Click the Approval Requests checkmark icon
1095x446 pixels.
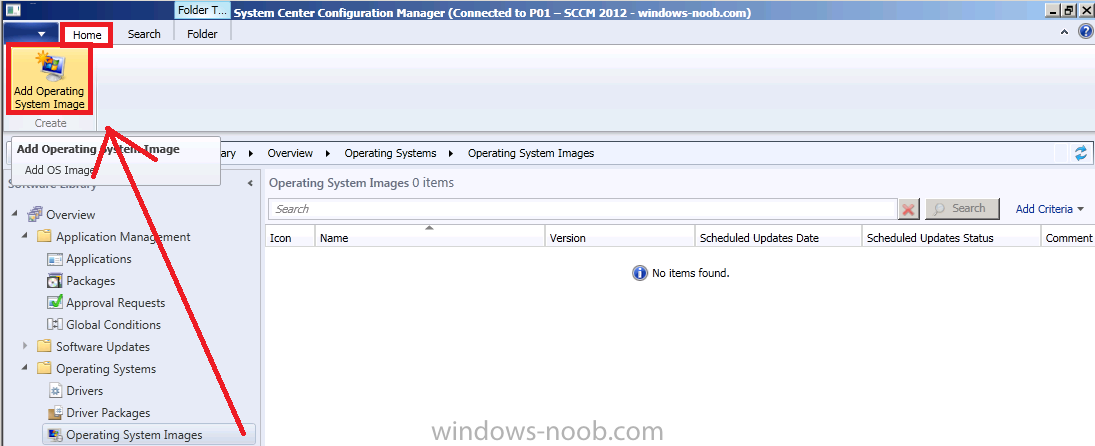pyautogui.click(x=55, y=302)
